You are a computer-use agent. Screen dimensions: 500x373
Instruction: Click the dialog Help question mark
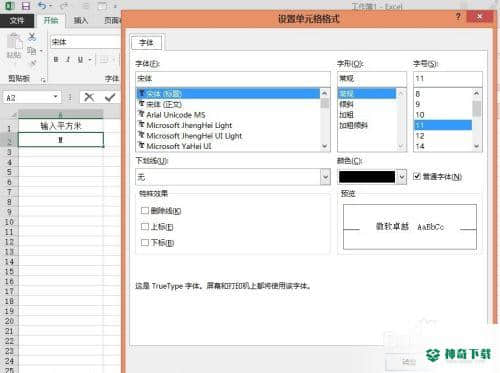(x=458, y=16)
